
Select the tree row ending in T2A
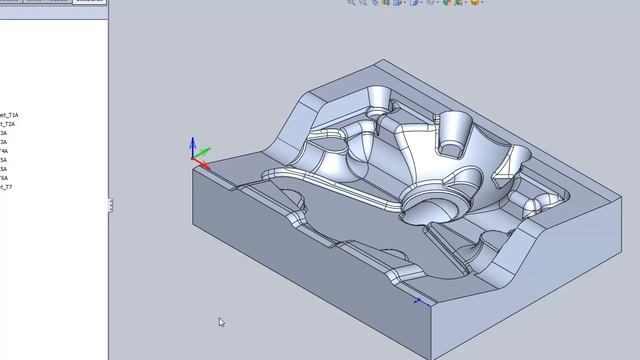(8, 124)
